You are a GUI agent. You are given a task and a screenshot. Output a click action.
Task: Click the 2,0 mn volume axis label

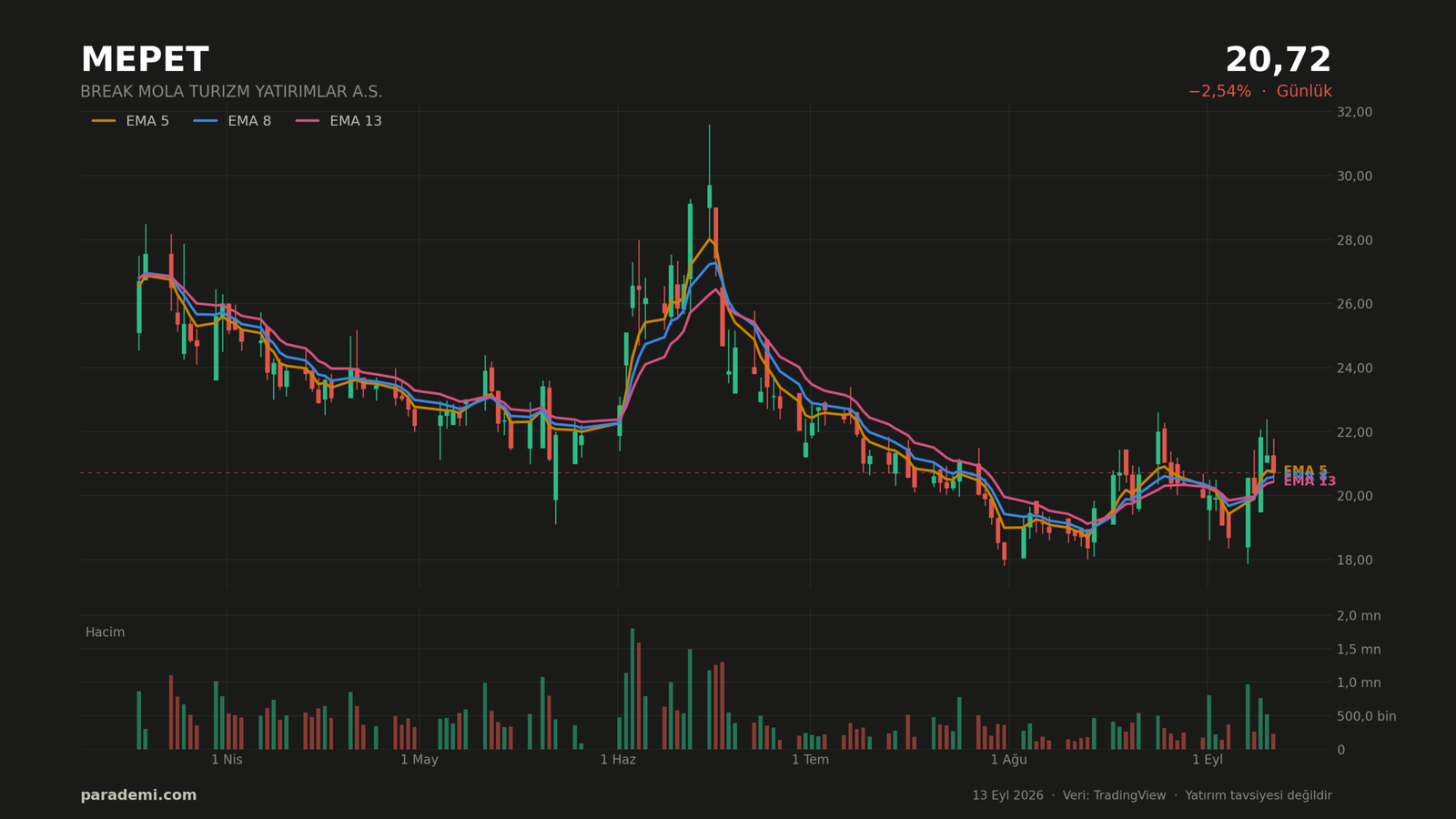click(1359, 616)
